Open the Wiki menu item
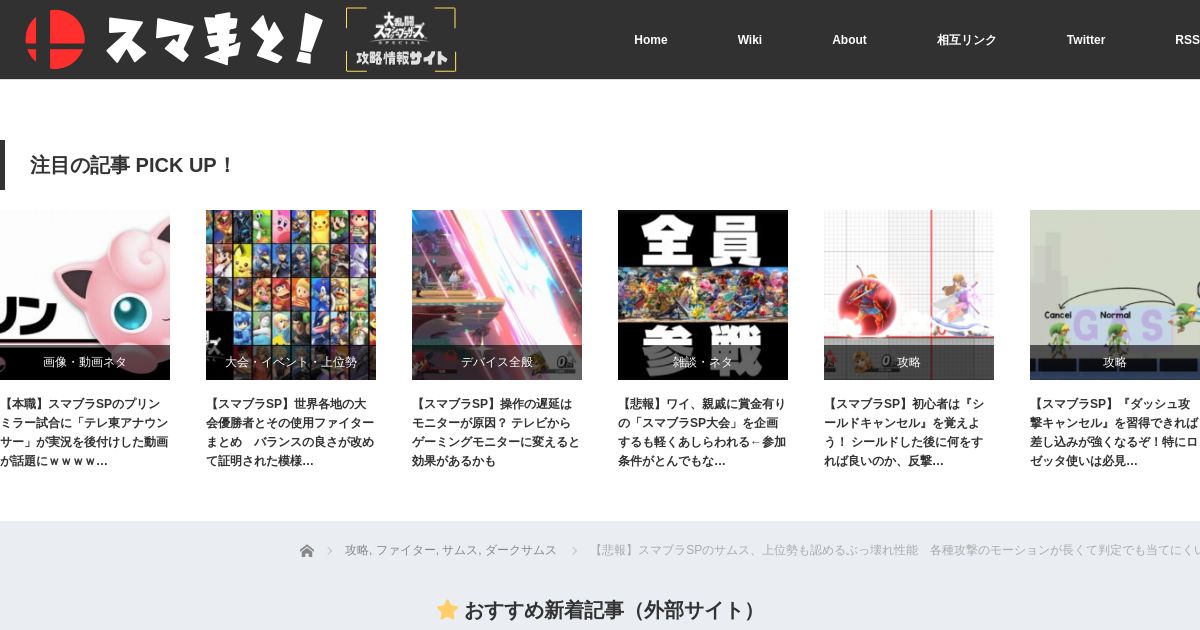The width and height of the screenshot is (1200, 630). pos(750,40)
